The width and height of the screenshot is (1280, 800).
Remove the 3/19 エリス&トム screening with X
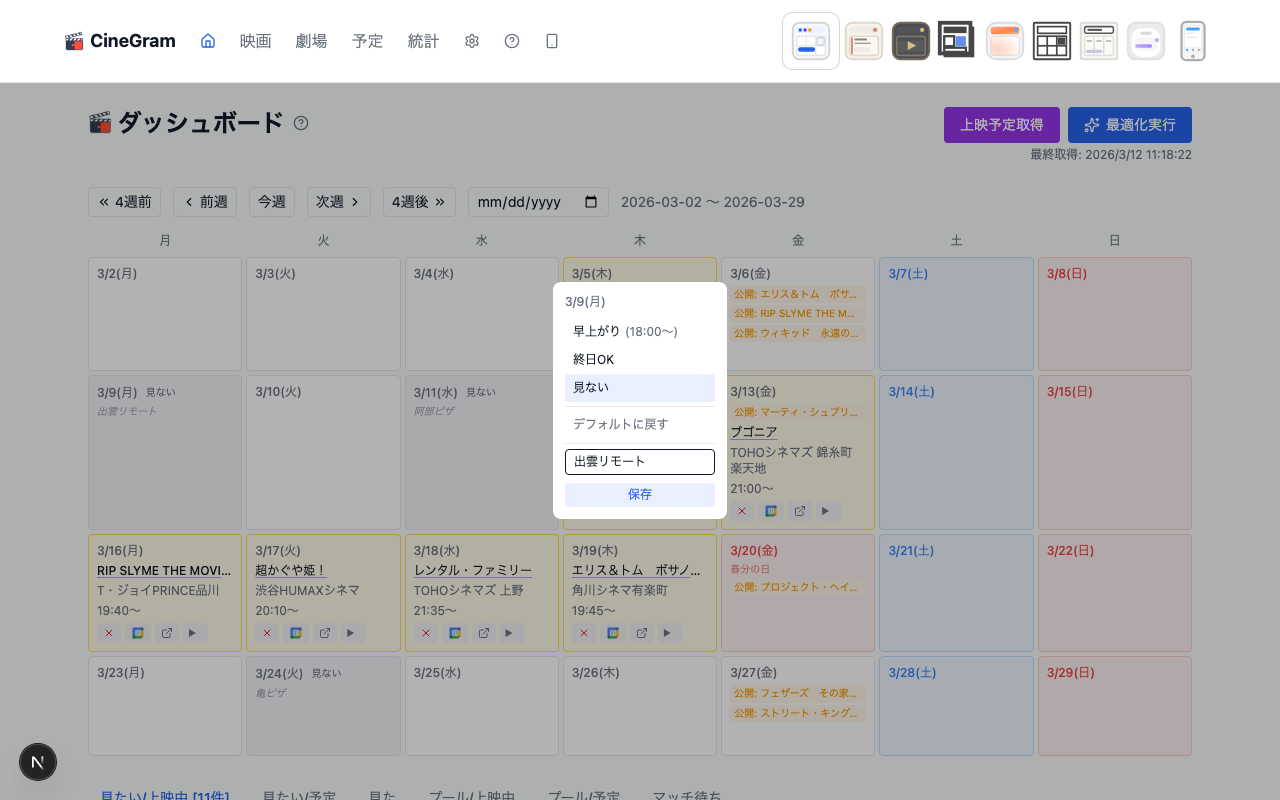pos(584,633)
